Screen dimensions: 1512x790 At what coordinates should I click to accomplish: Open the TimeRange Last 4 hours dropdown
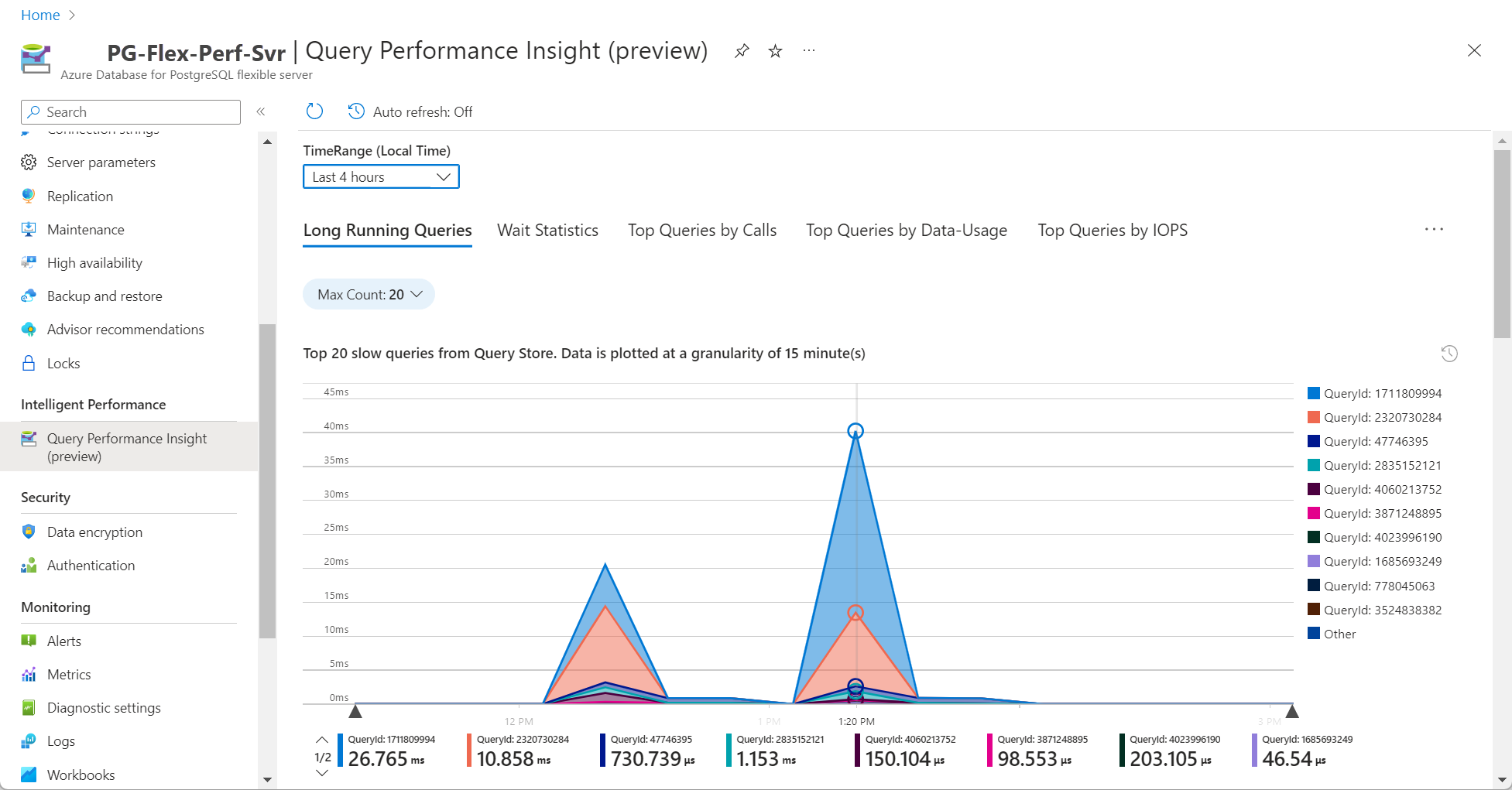(x=381, y=177)
